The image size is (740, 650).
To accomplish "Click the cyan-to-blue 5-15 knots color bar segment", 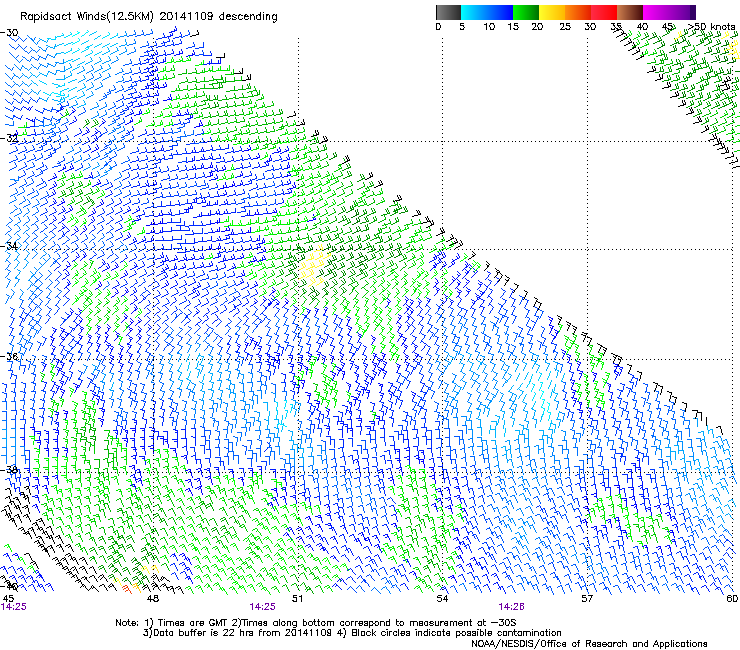I will click(487, 12).
